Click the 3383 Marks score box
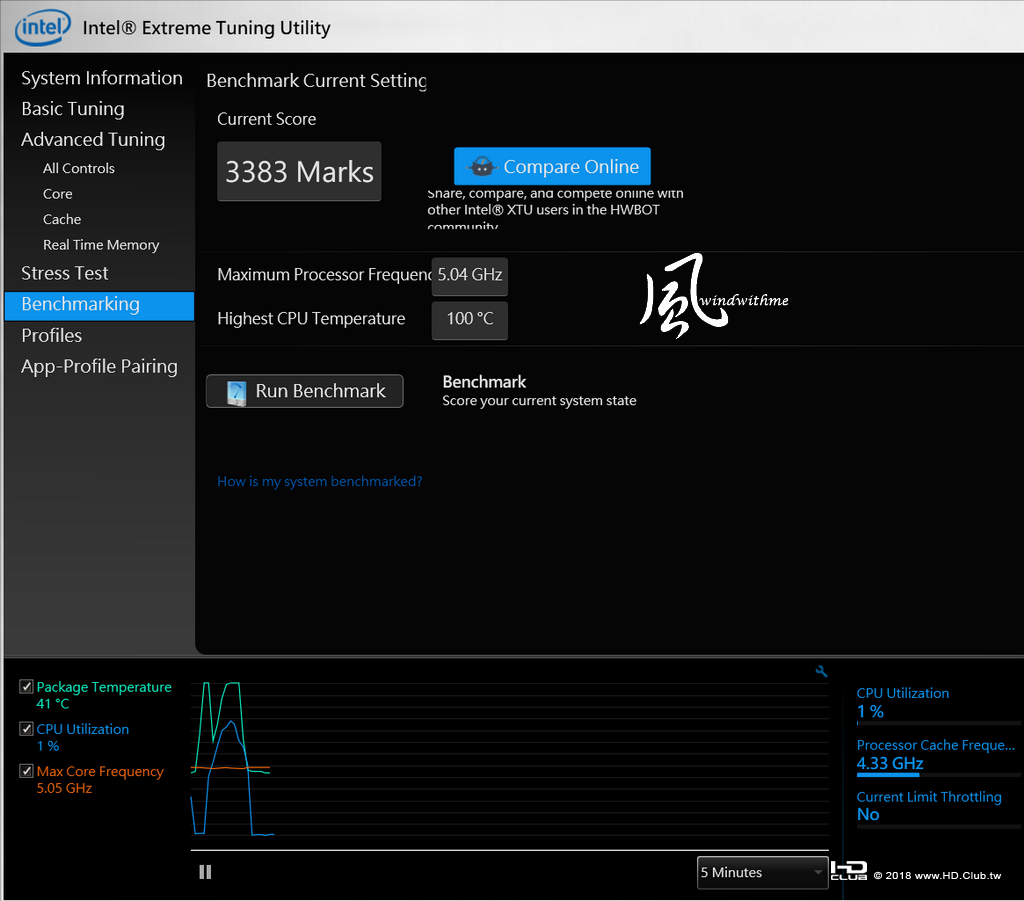Screen dimensions: 1024x901 point(299,172)
